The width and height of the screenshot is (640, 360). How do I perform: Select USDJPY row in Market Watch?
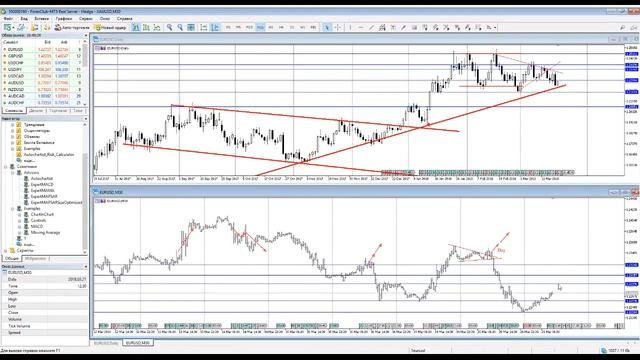(x=42, y=69)
